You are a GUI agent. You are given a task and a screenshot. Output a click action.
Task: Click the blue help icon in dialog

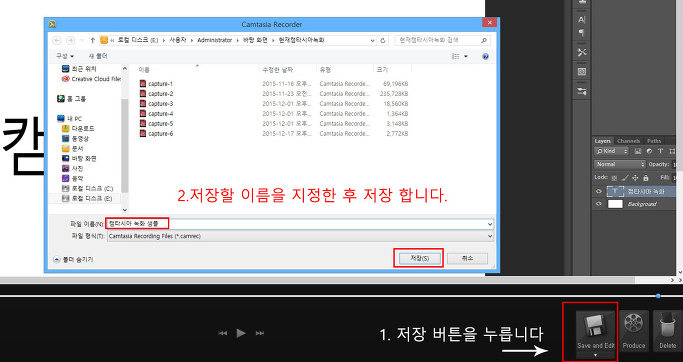pos(485,57)
